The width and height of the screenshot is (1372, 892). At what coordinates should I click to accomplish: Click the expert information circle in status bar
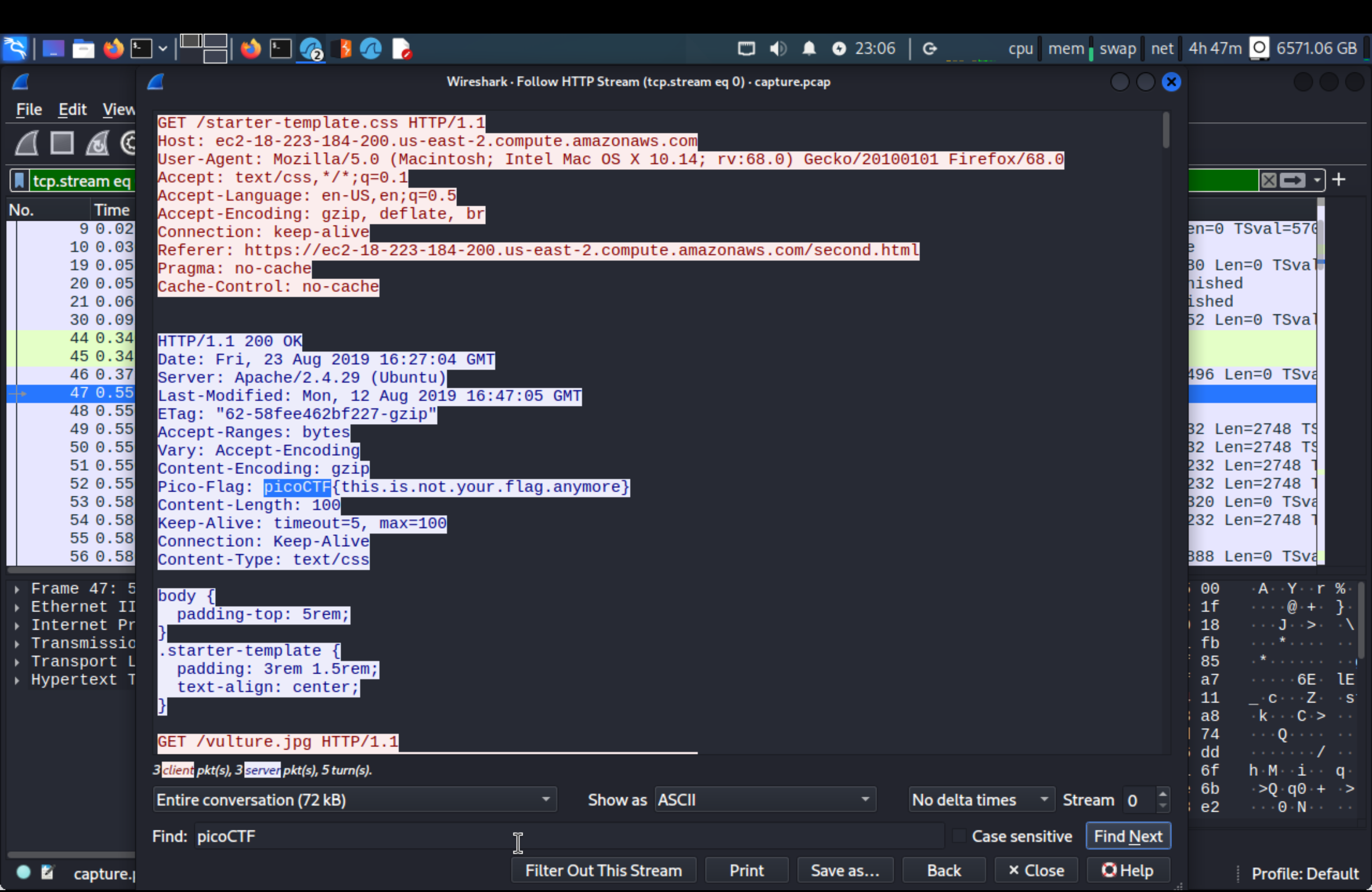pos(24,872)
